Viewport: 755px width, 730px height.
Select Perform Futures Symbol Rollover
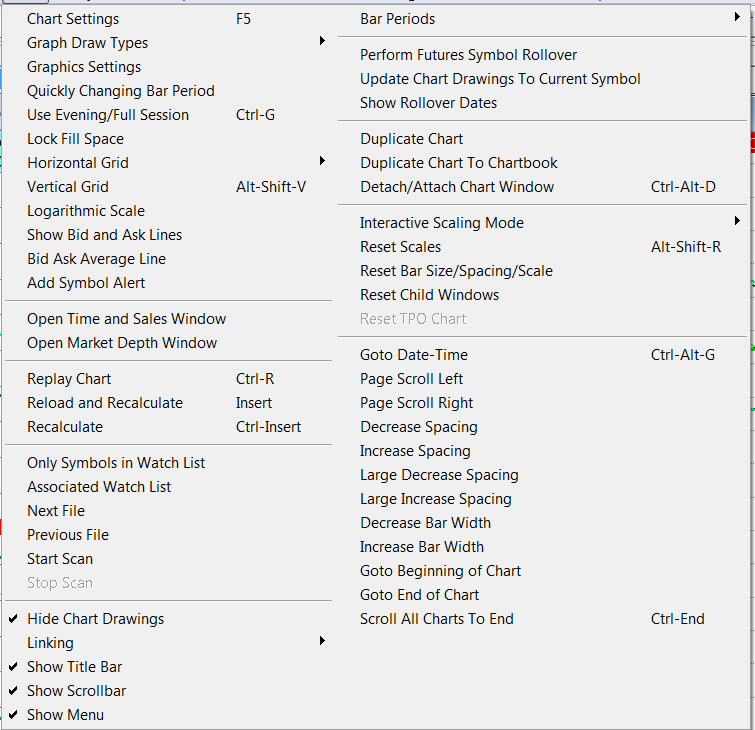pyautogui.click(x=543, y=55)
